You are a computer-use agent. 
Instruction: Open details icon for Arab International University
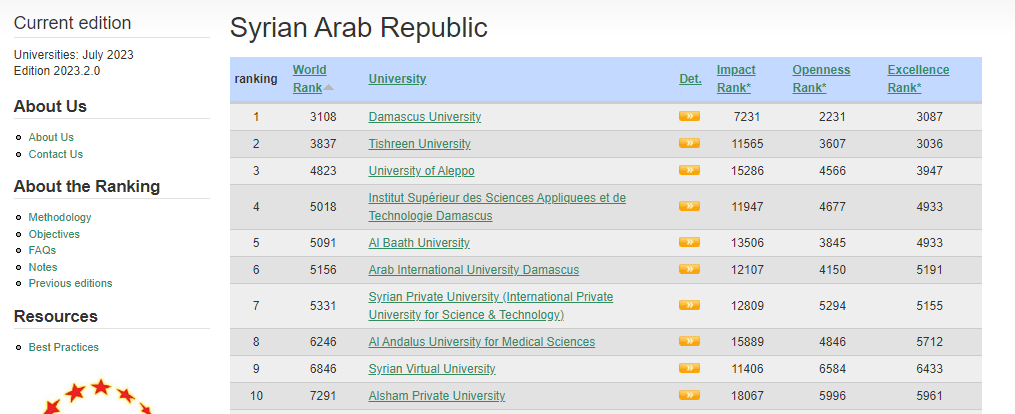pyautogui.click(x=689, y=269)
